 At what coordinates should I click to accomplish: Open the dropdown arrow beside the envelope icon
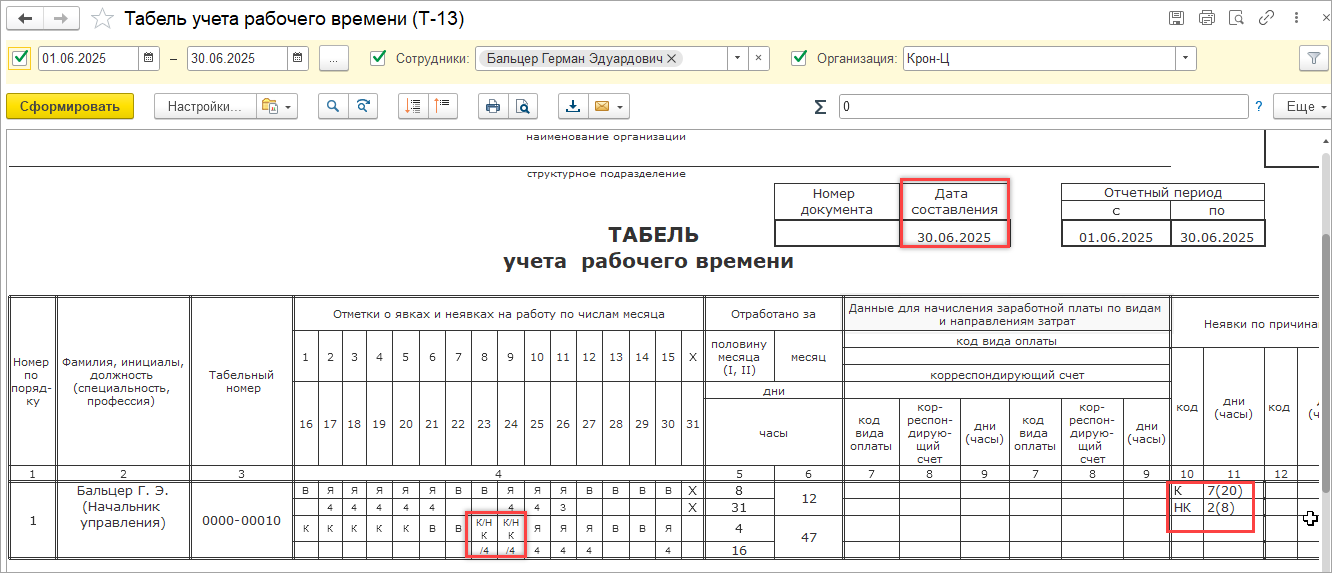(x=621, y=106)
